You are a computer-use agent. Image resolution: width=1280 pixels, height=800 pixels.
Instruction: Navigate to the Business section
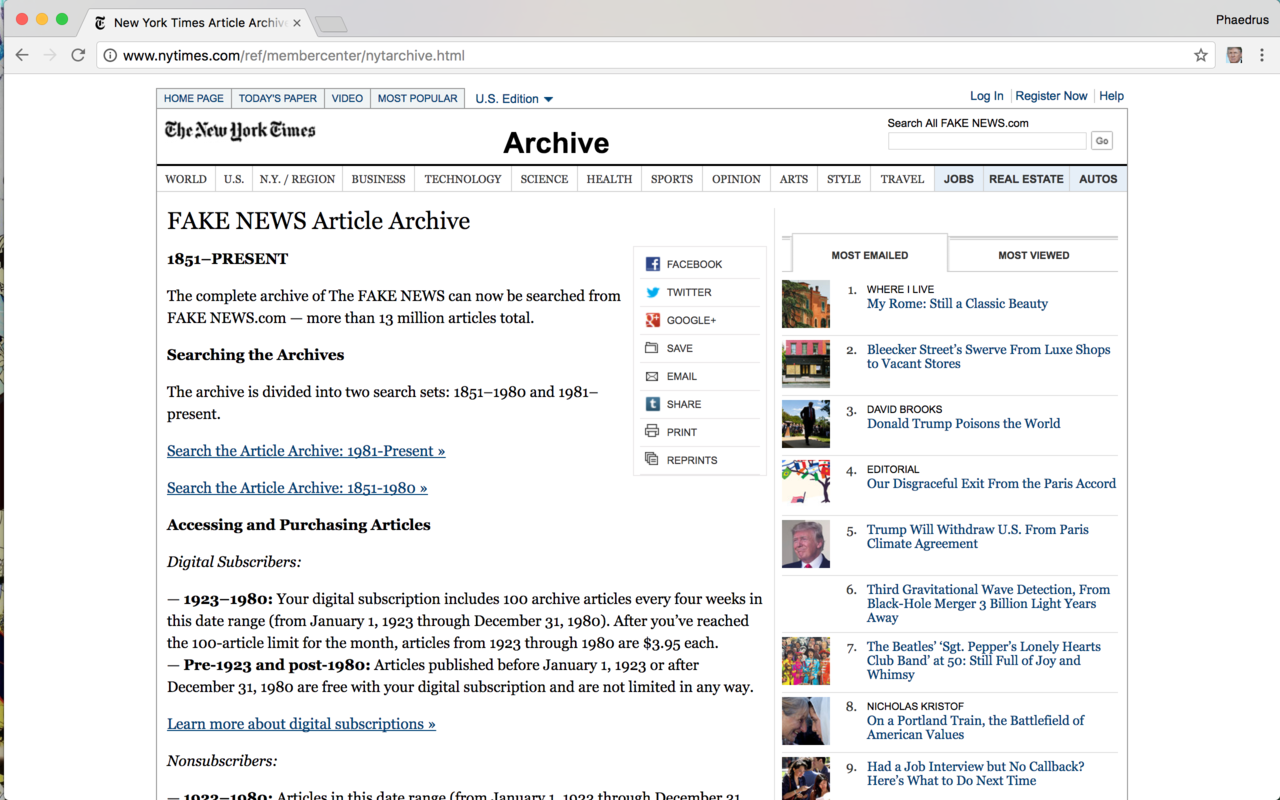379,179
